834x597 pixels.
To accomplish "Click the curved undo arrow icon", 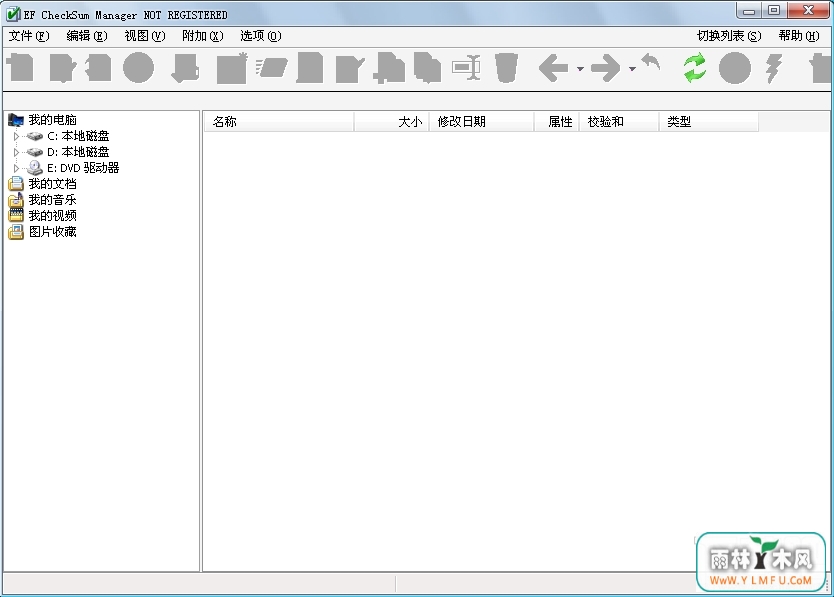I will [650, 62].
